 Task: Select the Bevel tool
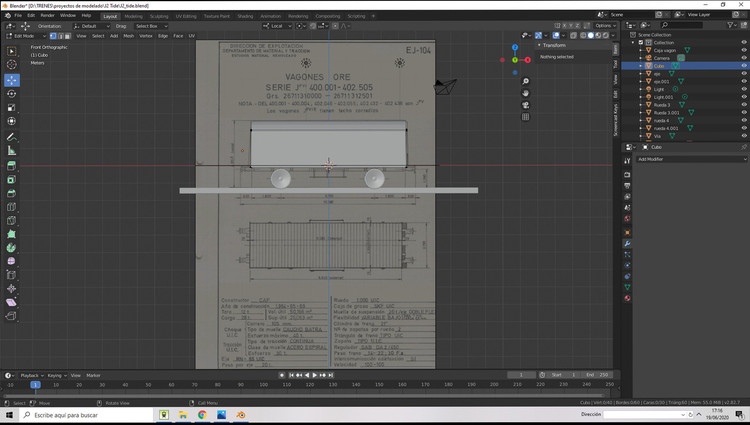[x=12, y=194]
